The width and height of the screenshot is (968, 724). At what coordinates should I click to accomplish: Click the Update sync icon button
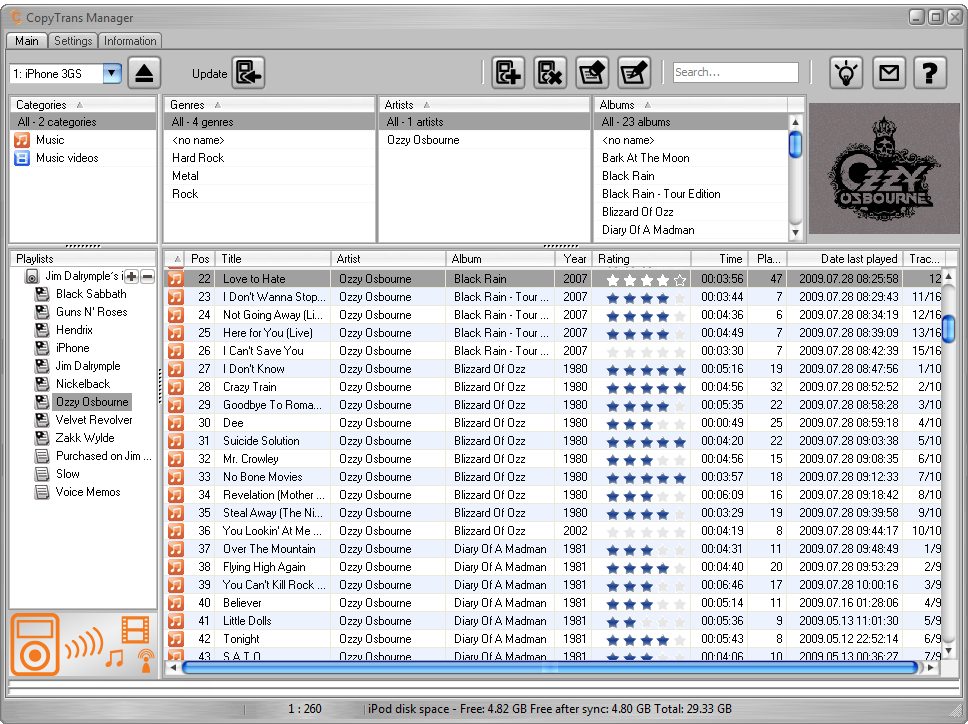248,73
